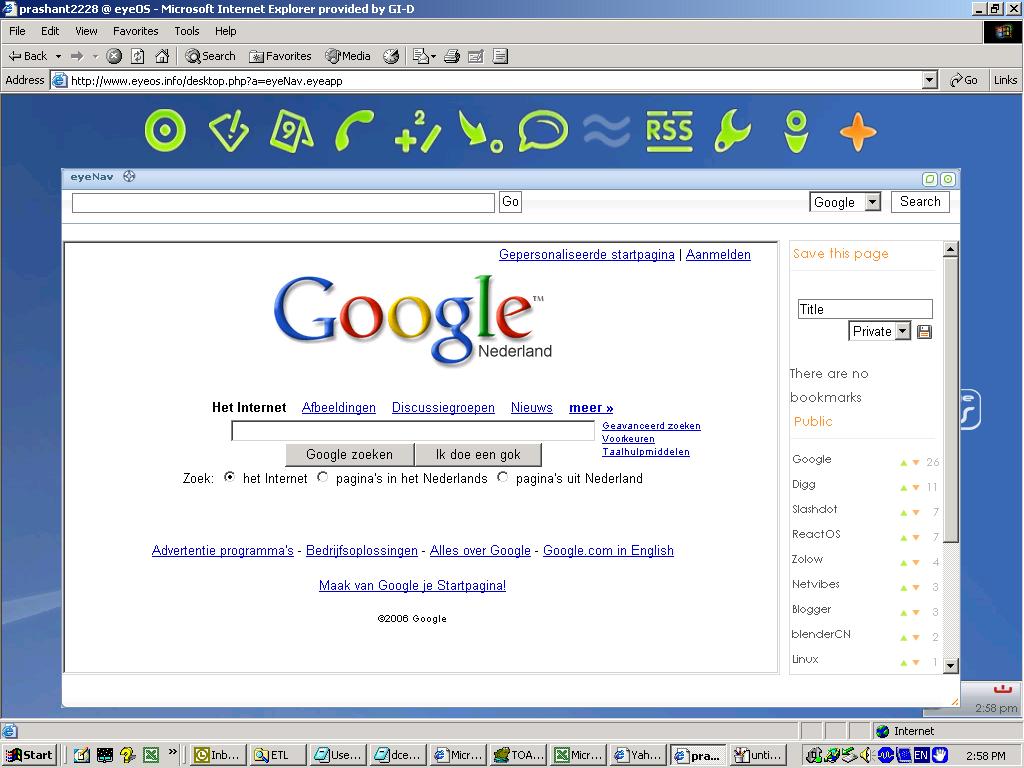This screenshot has height=768, width=1024.
Task: Open the Private bookmark visibility dropdown
Action: pyautogui.click(x=903, y=331)
